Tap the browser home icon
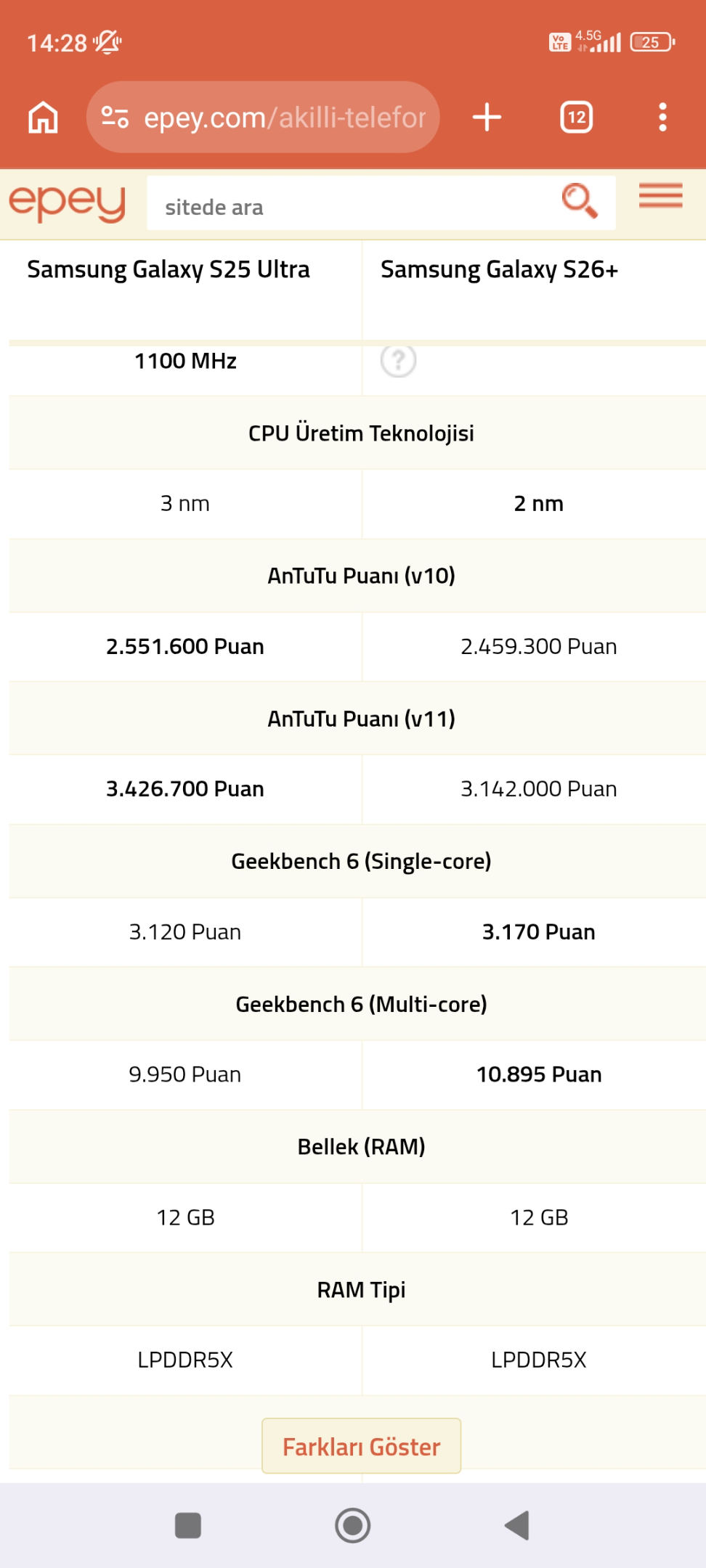The image size is (706, 1568). (x=43, y=117)
